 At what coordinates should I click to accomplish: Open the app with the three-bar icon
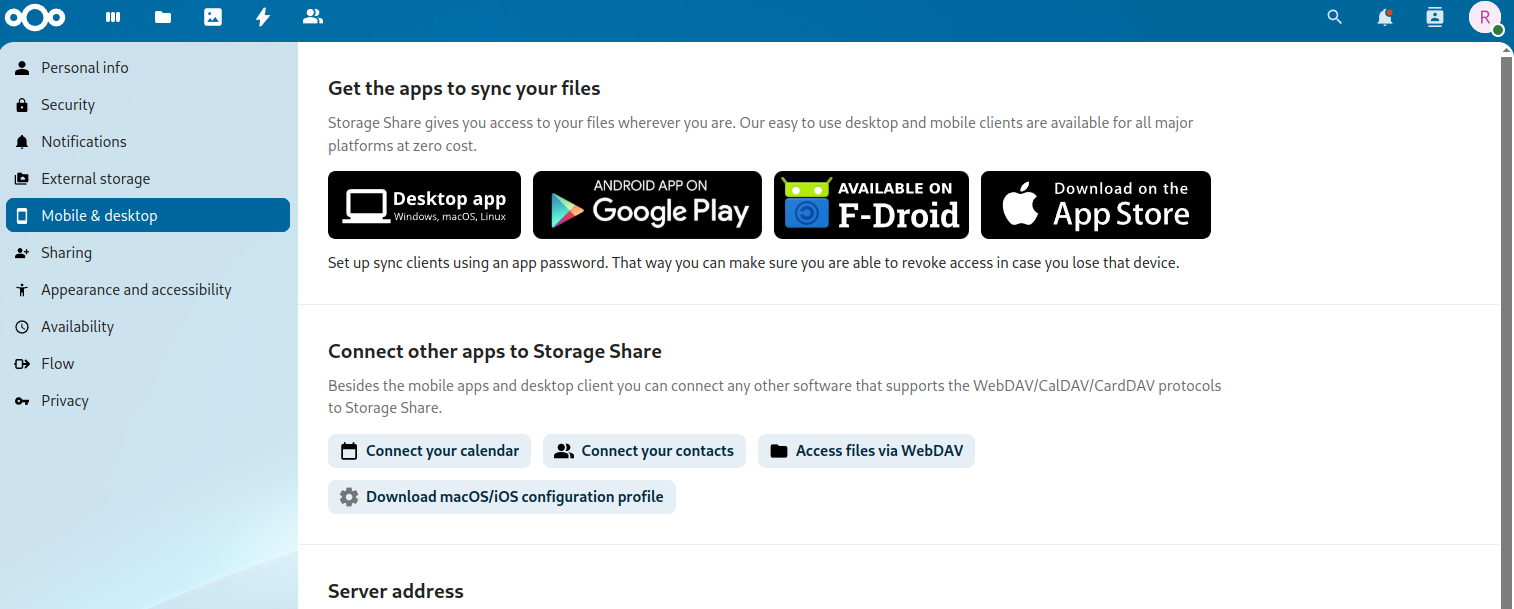113,17
